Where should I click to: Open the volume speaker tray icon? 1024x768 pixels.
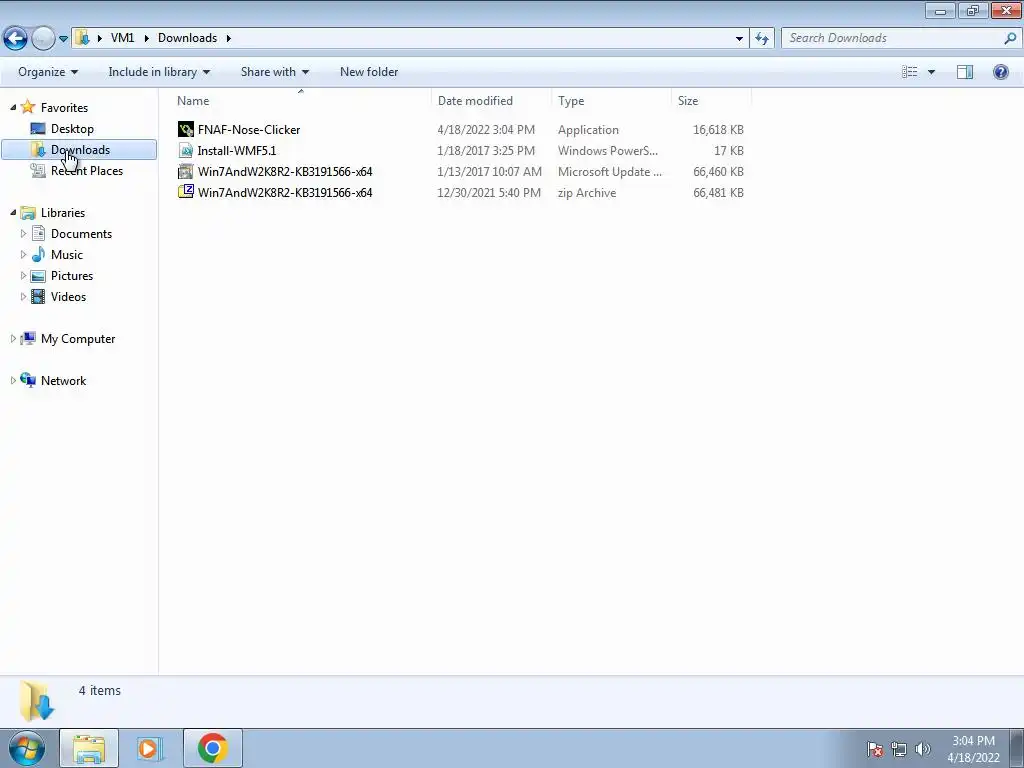point(923,749)
